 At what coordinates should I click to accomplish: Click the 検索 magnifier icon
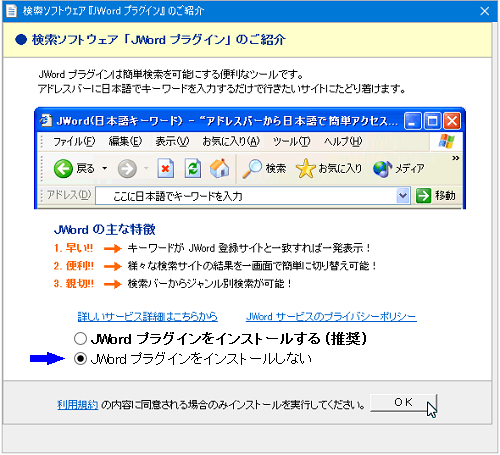tap(252, 168)
